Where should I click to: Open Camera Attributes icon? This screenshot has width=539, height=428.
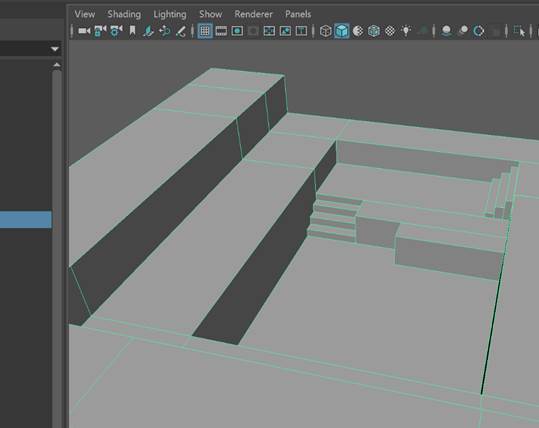click(x=116, y=31)
